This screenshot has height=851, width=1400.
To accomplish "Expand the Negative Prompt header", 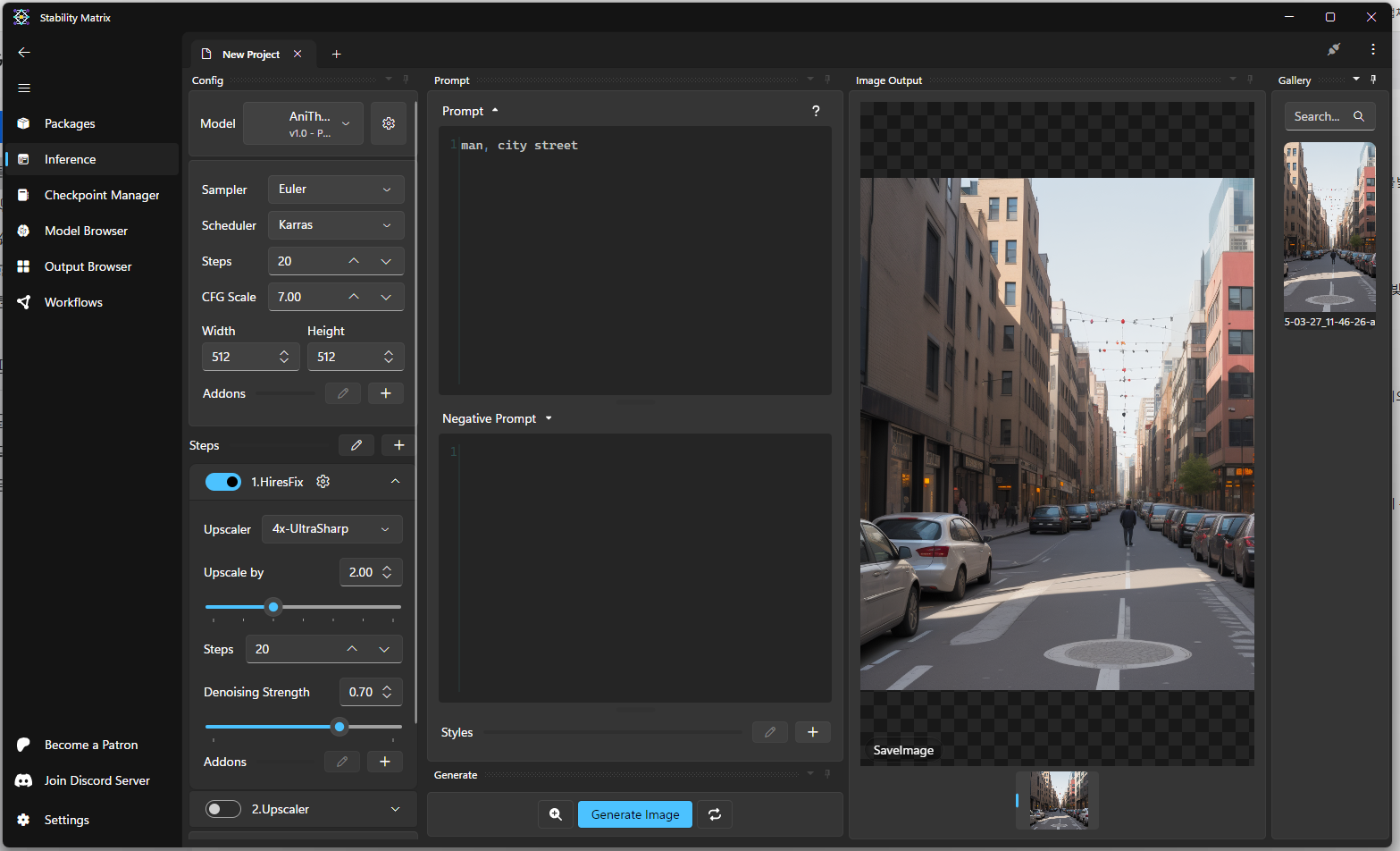I will [x=497, y=418].
